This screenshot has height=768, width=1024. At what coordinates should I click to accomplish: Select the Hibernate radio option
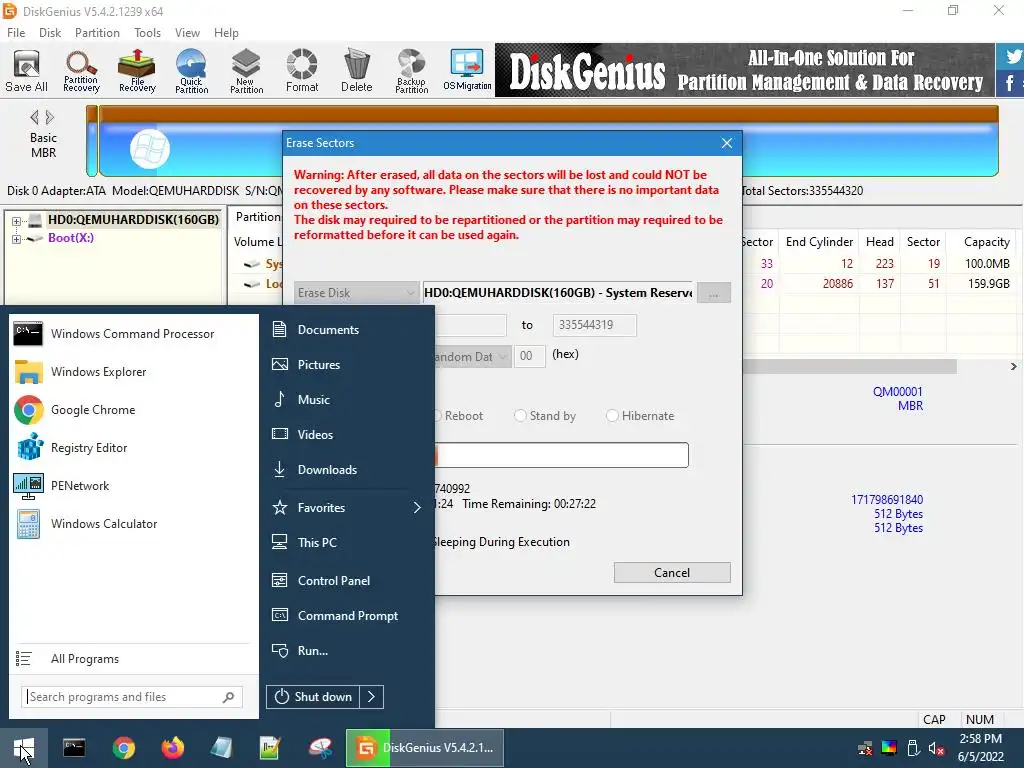pos(640,416)
